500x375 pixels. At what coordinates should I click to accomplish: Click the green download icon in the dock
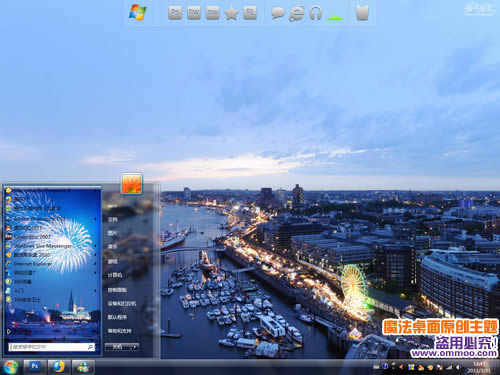(335, 17)
